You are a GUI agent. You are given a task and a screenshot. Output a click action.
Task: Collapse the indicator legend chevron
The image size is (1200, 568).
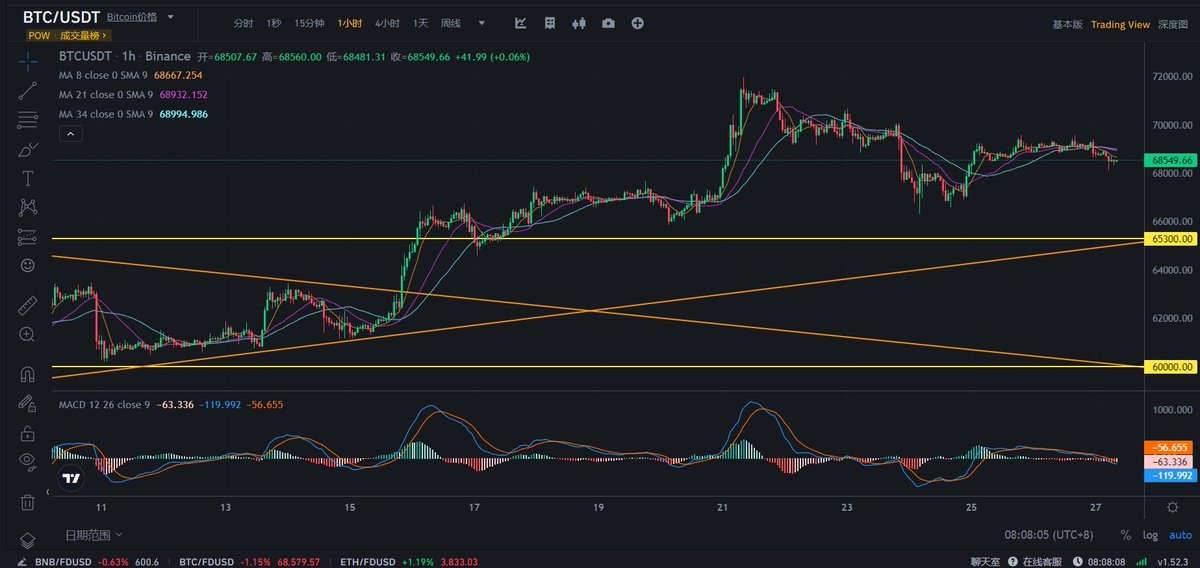[x=70, y=133]
